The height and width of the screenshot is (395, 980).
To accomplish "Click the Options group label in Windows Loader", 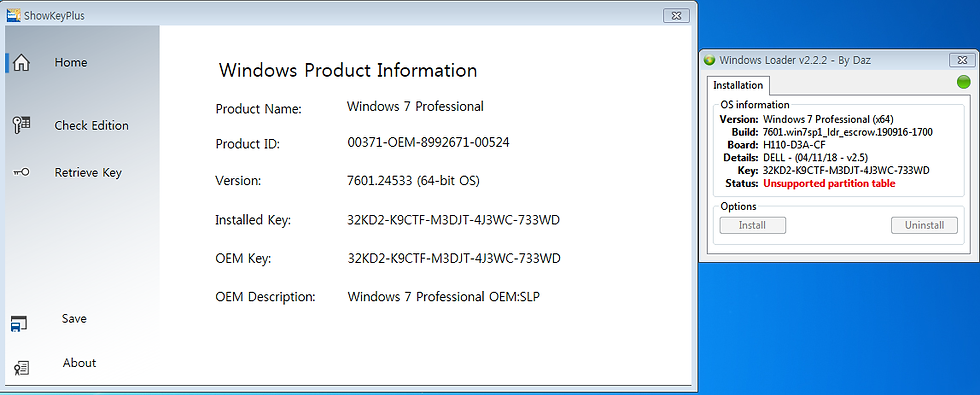I will (738, 206).
